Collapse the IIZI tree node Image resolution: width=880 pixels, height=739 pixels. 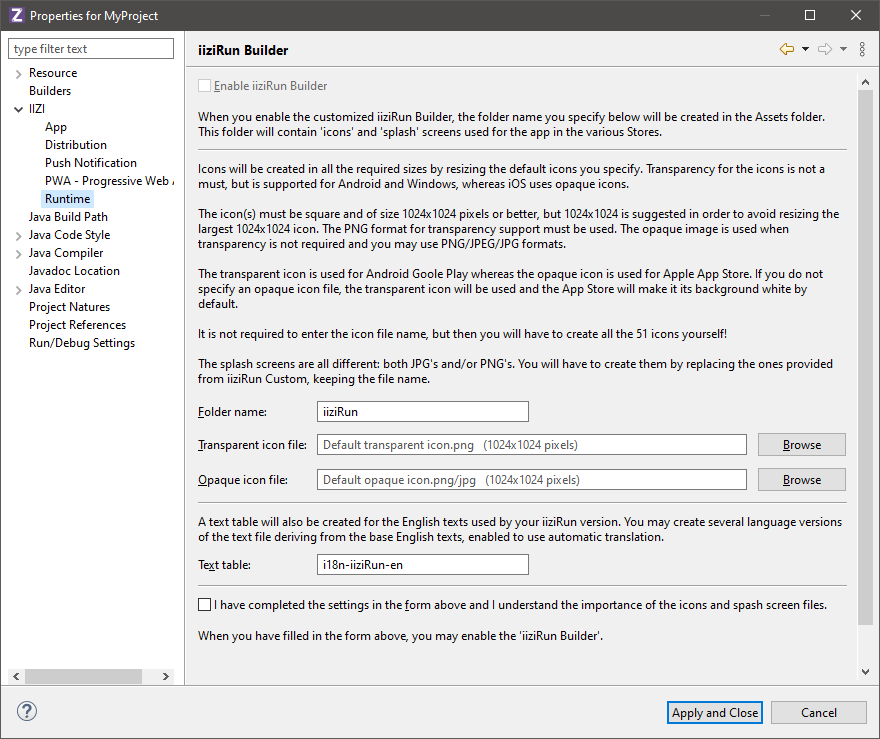click(x=19, y=109)
